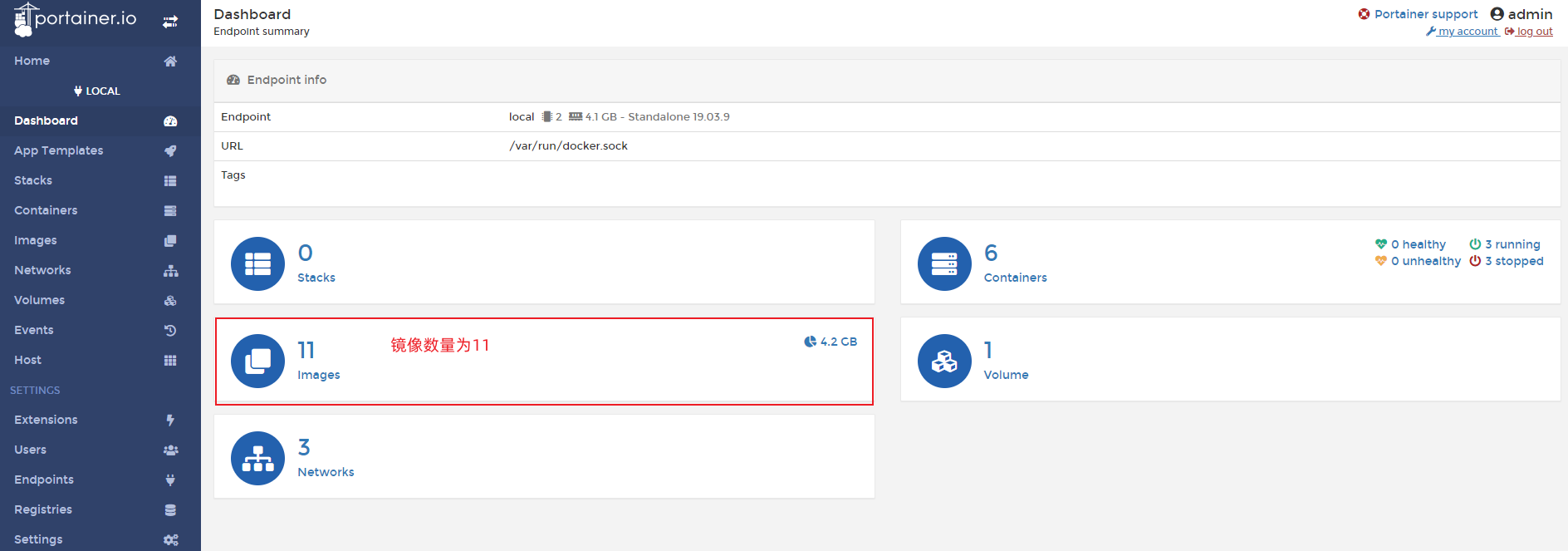This screenshot has width=1568, height=551.
Task: Click the large Stacks circle icon
Action: click(257, 263)
